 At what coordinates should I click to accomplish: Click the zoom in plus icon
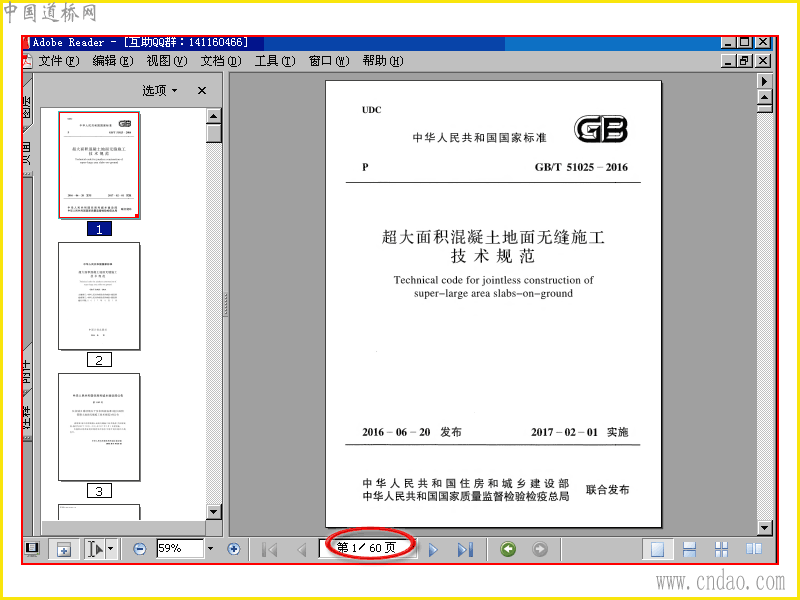point(234,549)
